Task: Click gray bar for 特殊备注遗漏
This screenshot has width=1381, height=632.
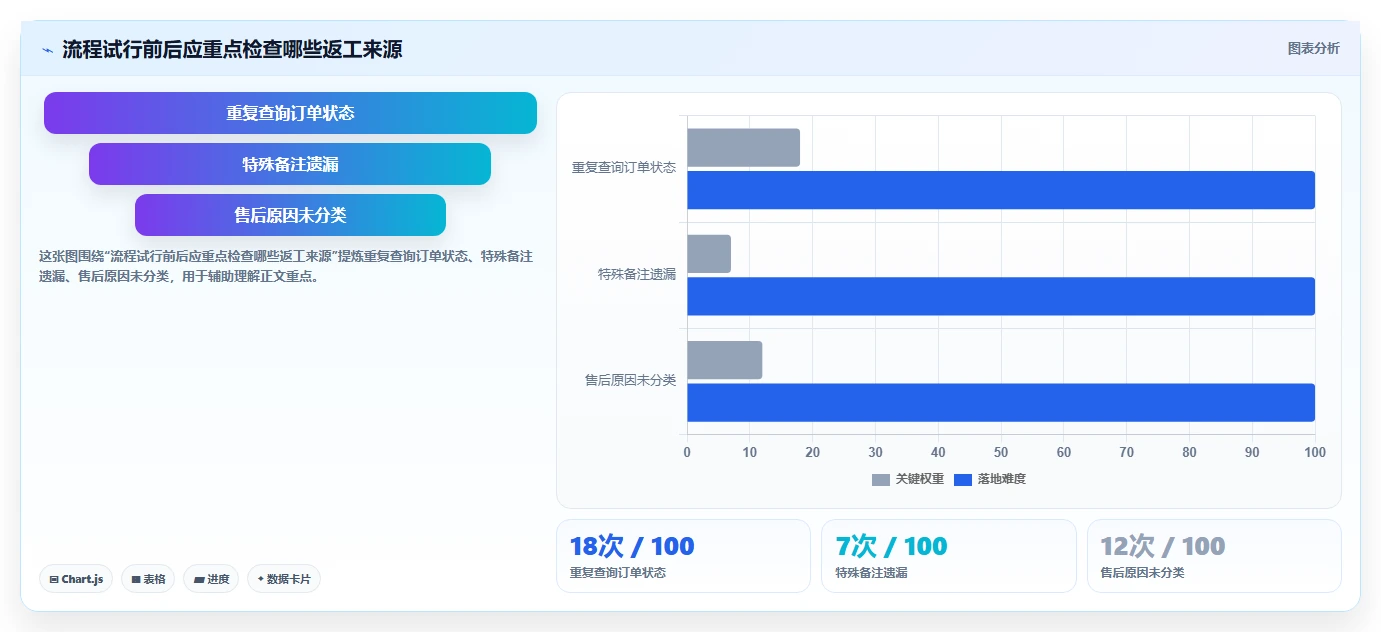Action: coord(709,254)
